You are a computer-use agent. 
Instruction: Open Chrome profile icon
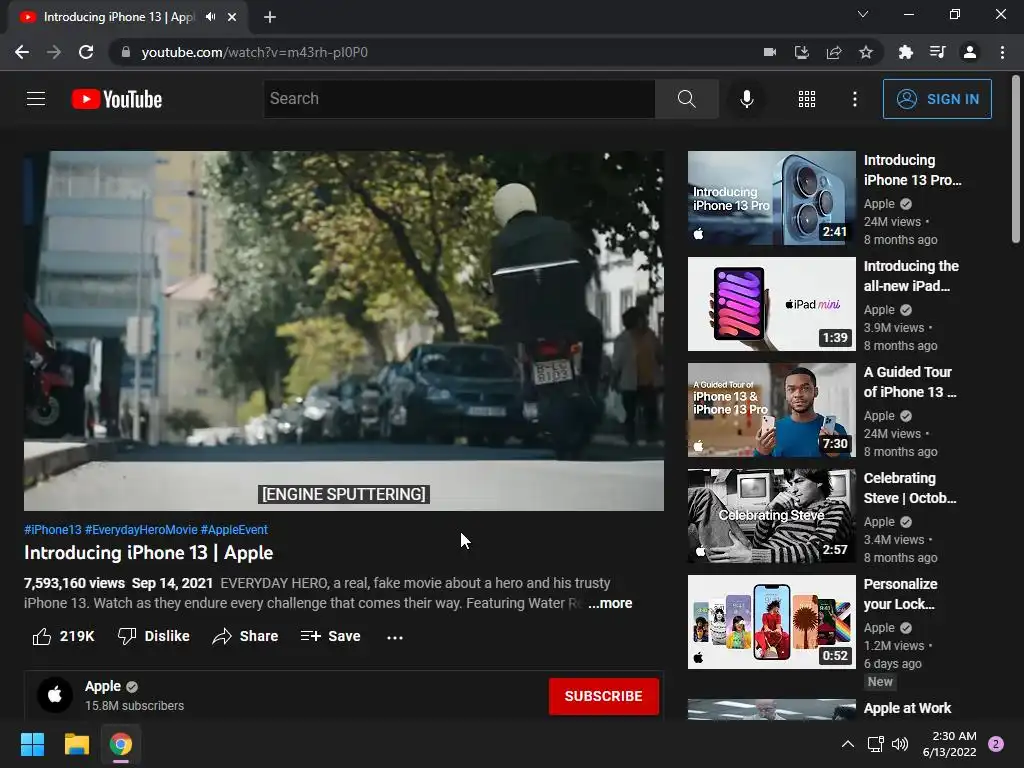click(x=970, y=52)
